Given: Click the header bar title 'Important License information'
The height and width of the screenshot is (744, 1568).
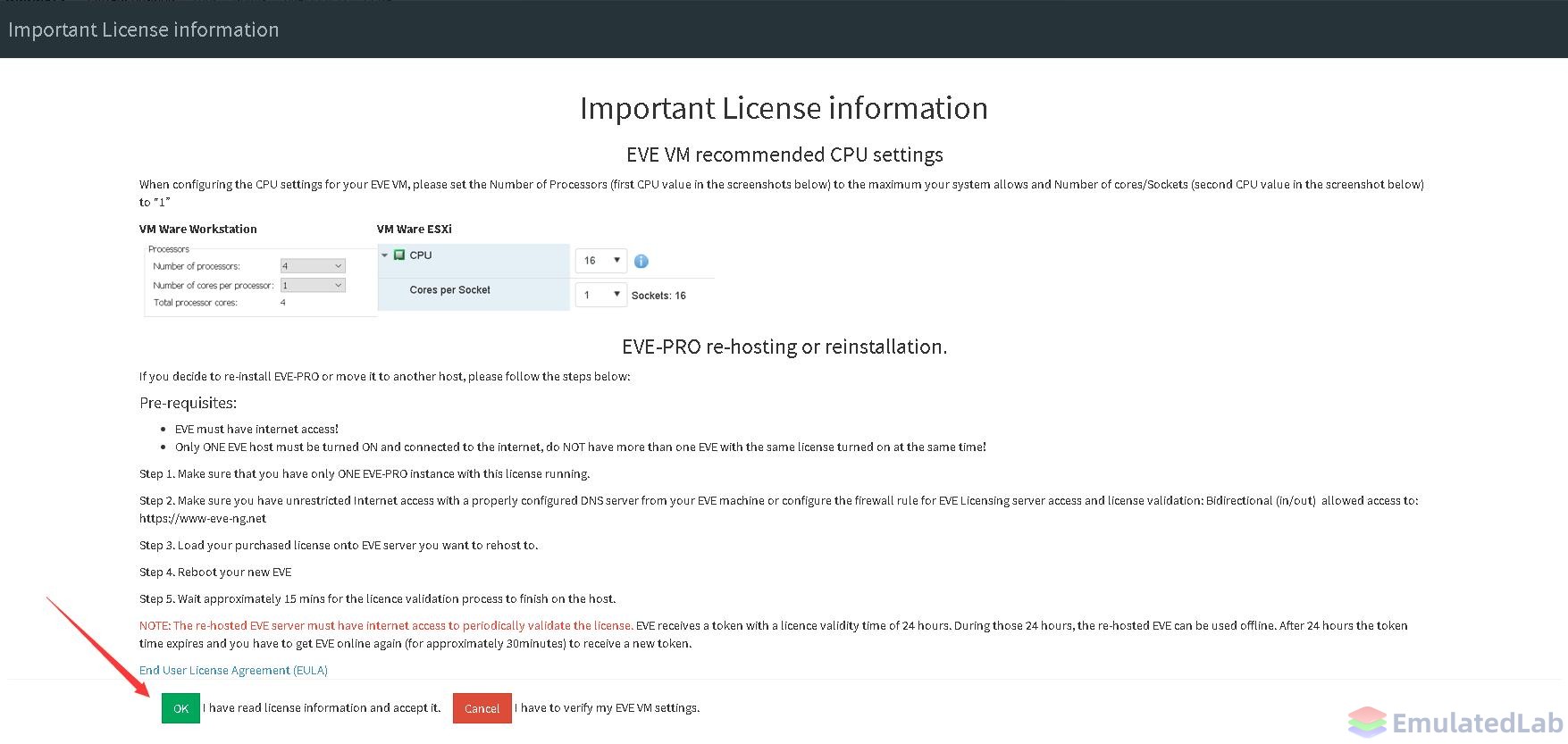Looking at the screenshot, I should tap(144, 29).
